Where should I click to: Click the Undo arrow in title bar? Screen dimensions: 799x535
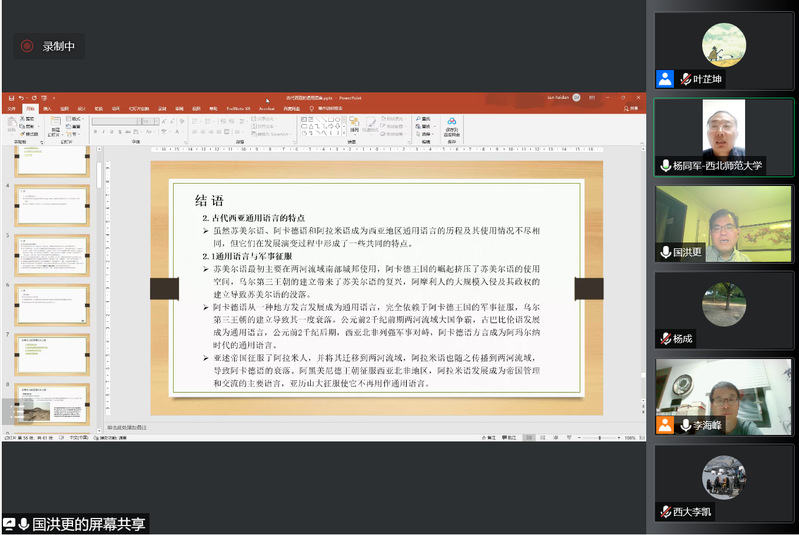(19, 98)
